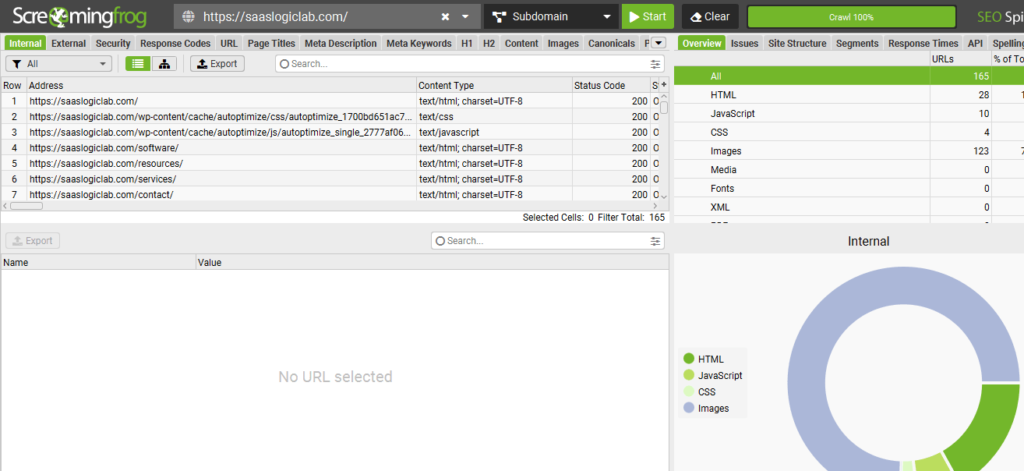Viewport: 1024px width, 471px height.
Task: Sort by Status Code column header
Action: point(611,86)
